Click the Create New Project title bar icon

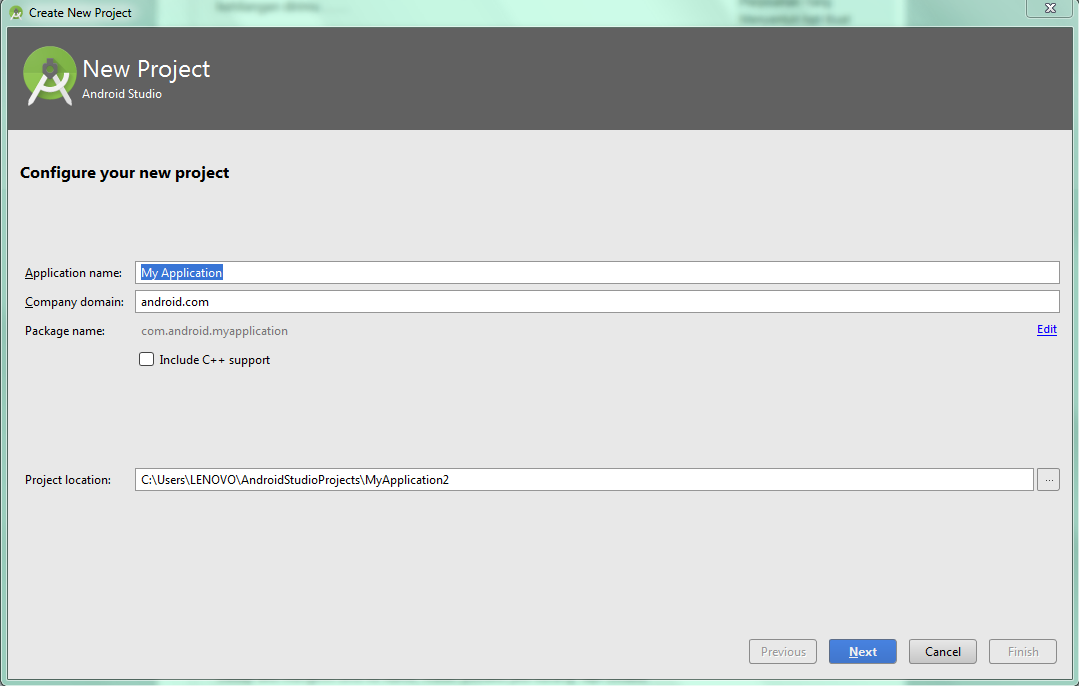point(15,12)
